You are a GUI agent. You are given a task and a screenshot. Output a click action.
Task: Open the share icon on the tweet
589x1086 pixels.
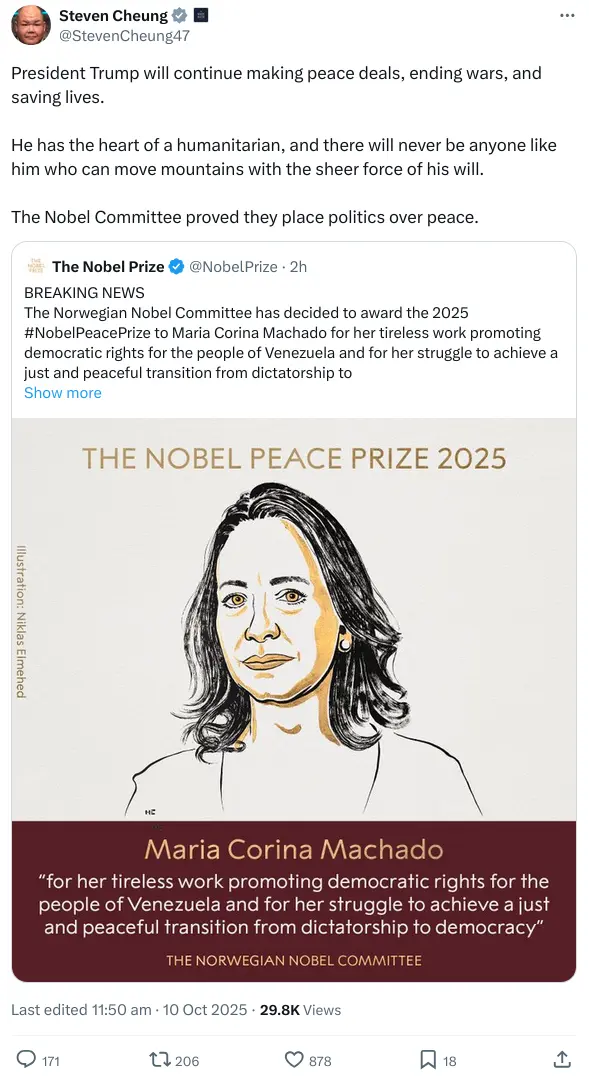coord(561,1060)
